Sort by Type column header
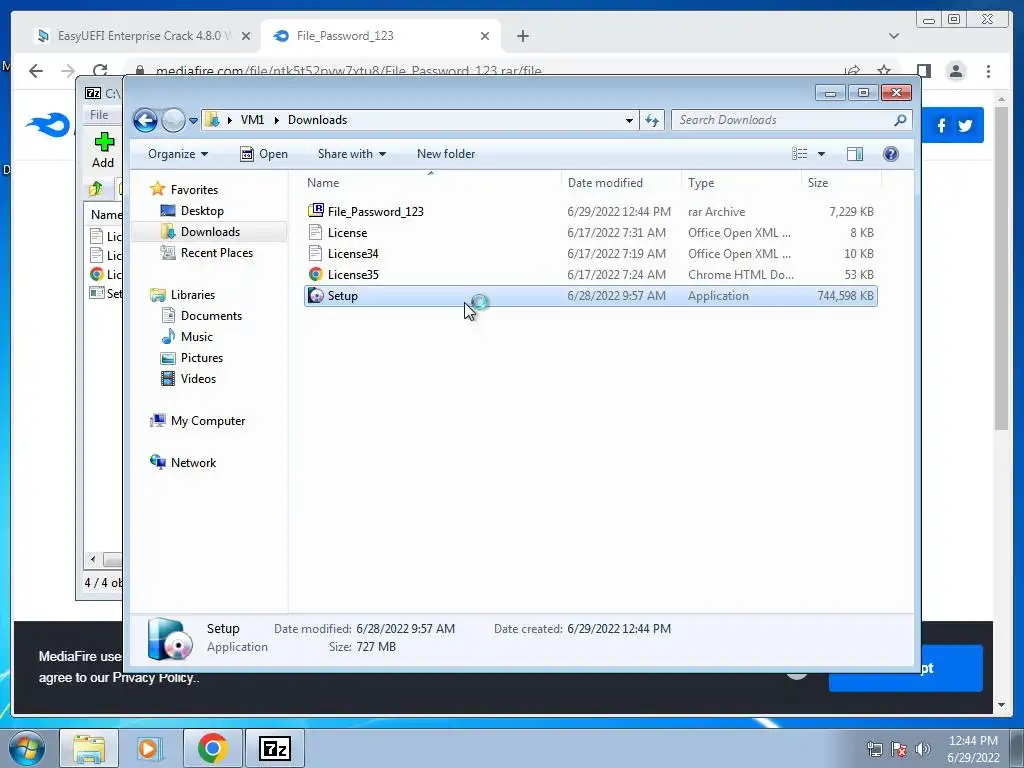This screenshot has width=1024, height=768. tap(741, 183)
